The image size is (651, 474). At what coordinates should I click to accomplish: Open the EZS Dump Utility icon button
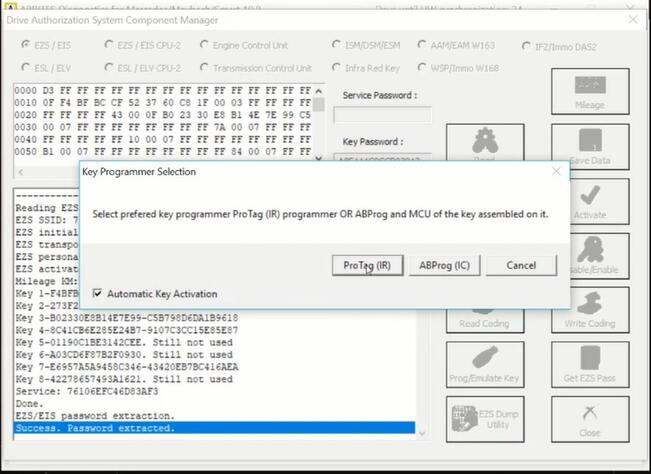[485, 419]
